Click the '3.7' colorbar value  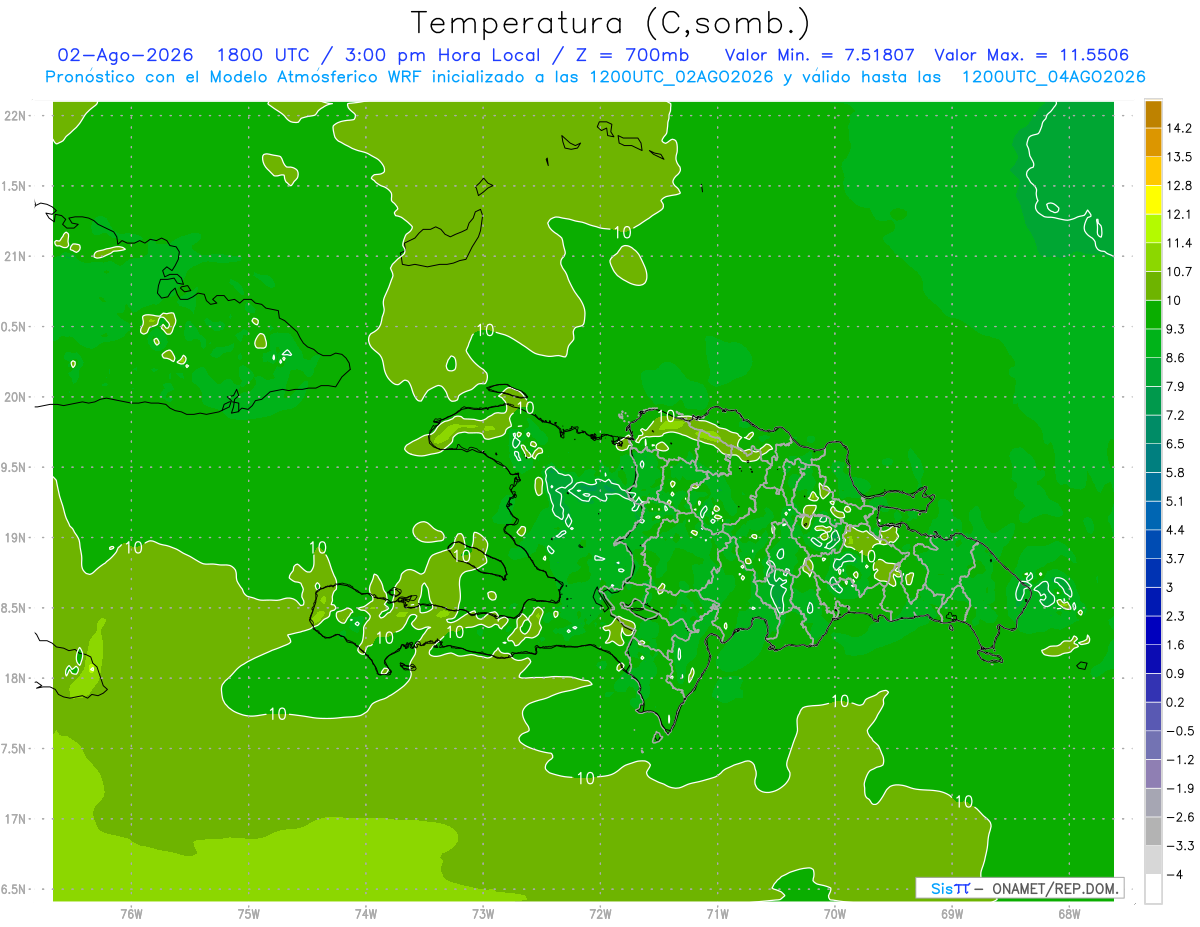(x=1176, y=558)
